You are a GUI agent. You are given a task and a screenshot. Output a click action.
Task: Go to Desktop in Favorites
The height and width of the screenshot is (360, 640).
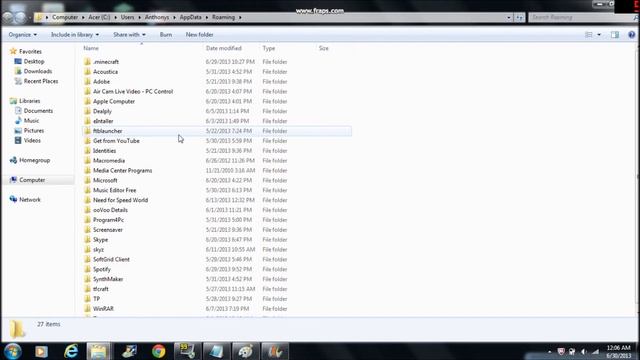click(x=34, y=61)
